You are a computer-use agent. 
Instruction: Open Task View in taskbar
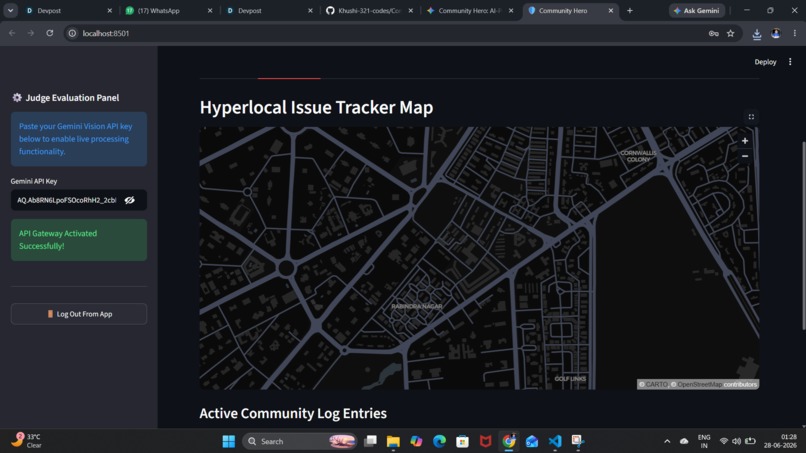370,441
